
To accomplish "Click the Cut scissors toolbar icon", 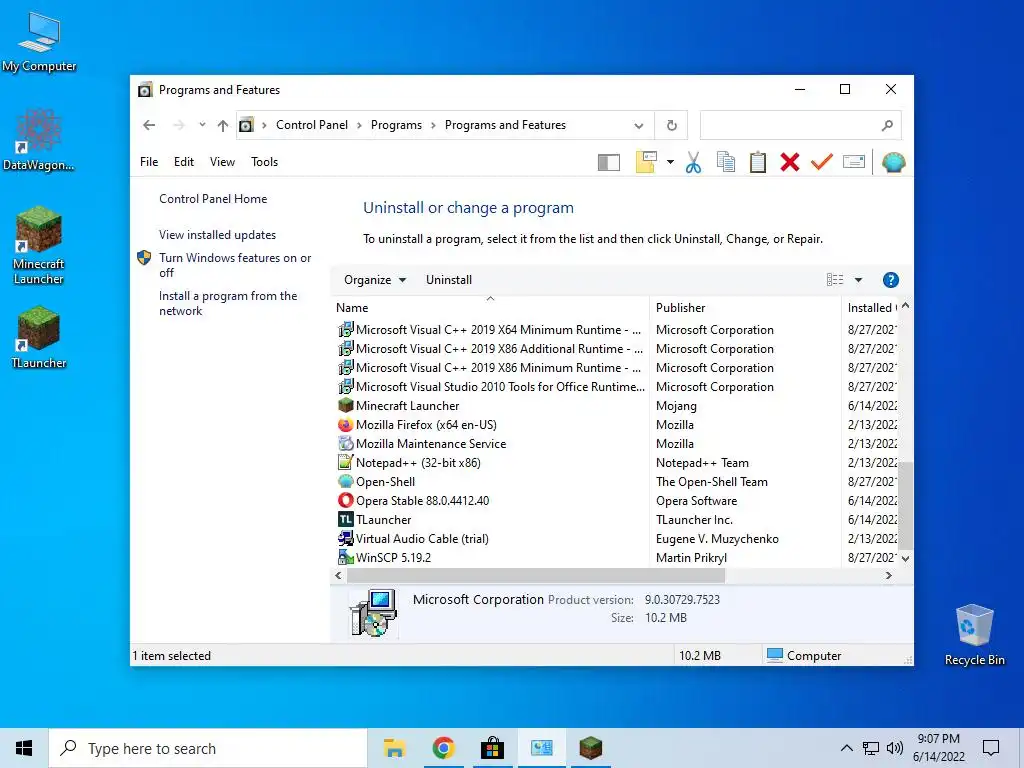I will [x=693, y=163].
